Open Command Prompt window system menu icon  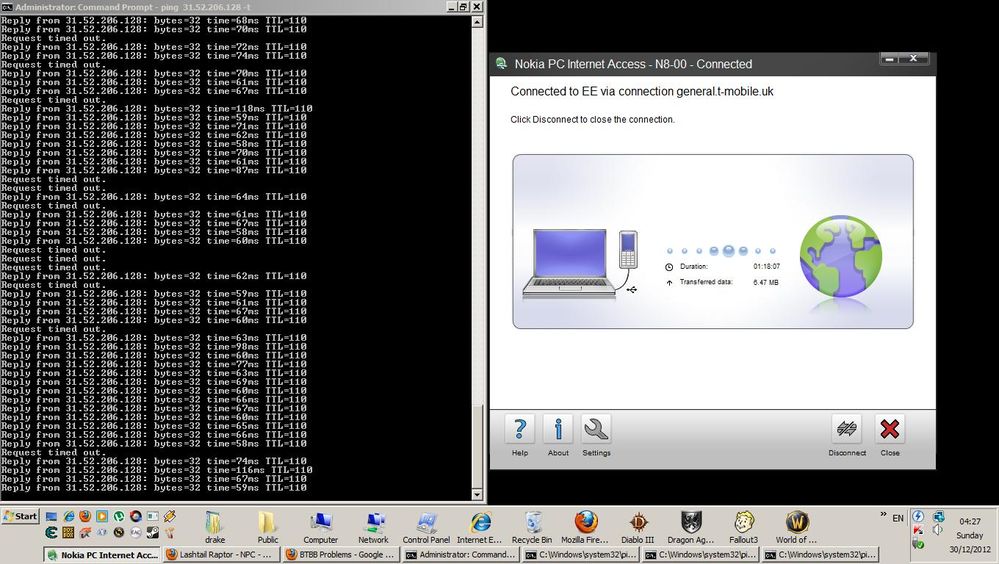point(7,7)
